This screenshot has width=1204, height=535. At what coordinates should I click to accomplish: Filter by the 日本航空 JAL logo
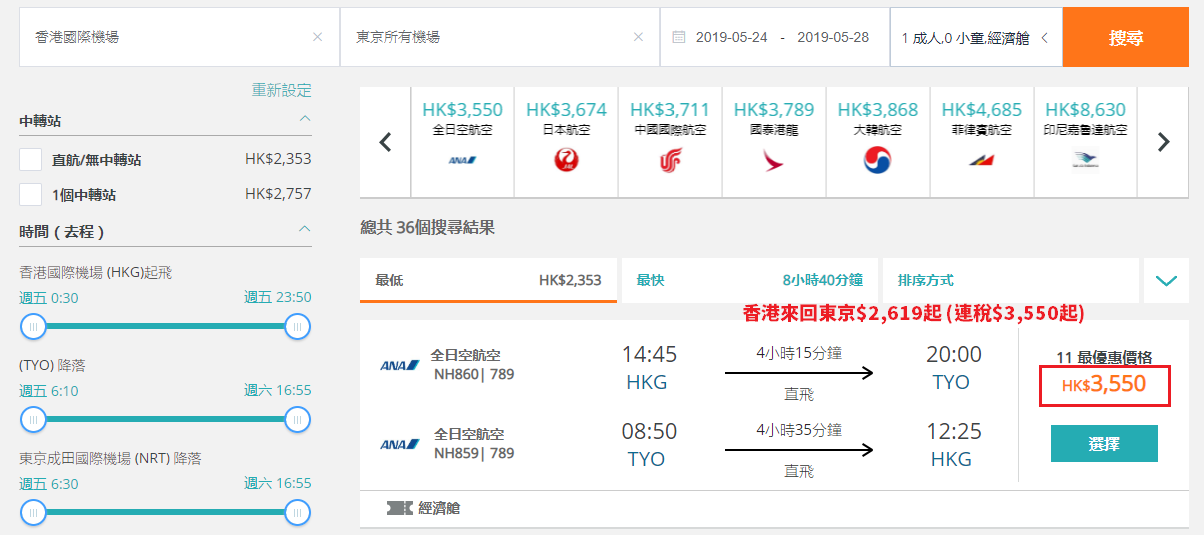coord(566,160)
